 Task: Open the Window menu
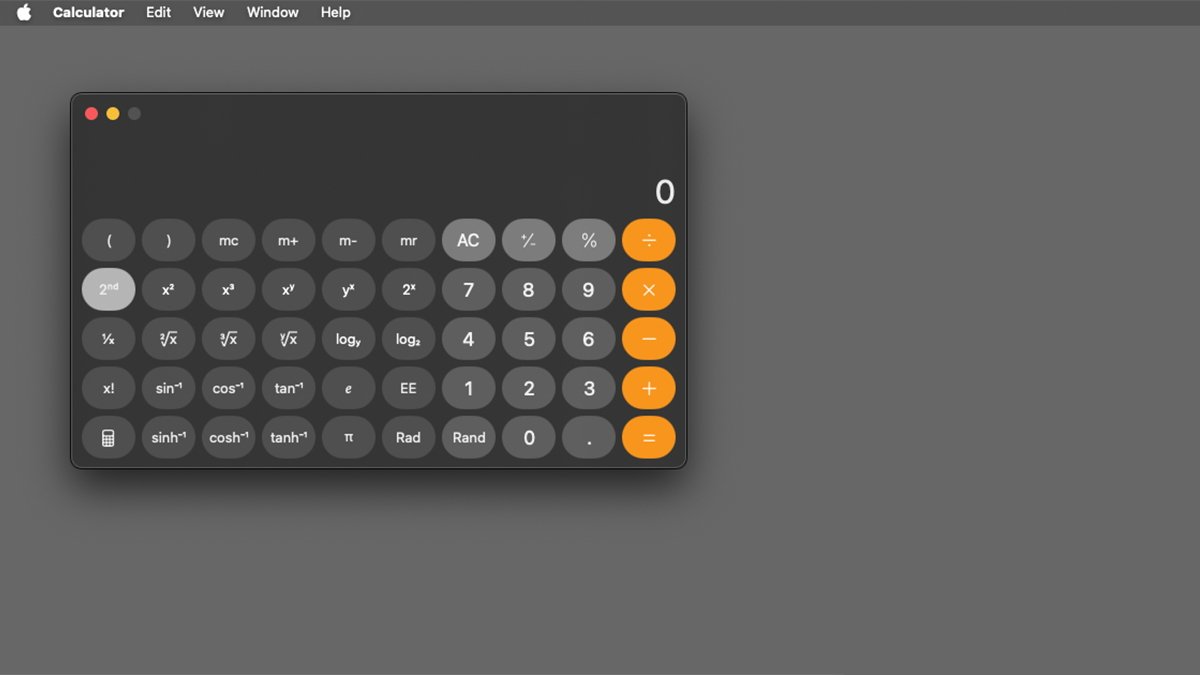click(272, 12)
